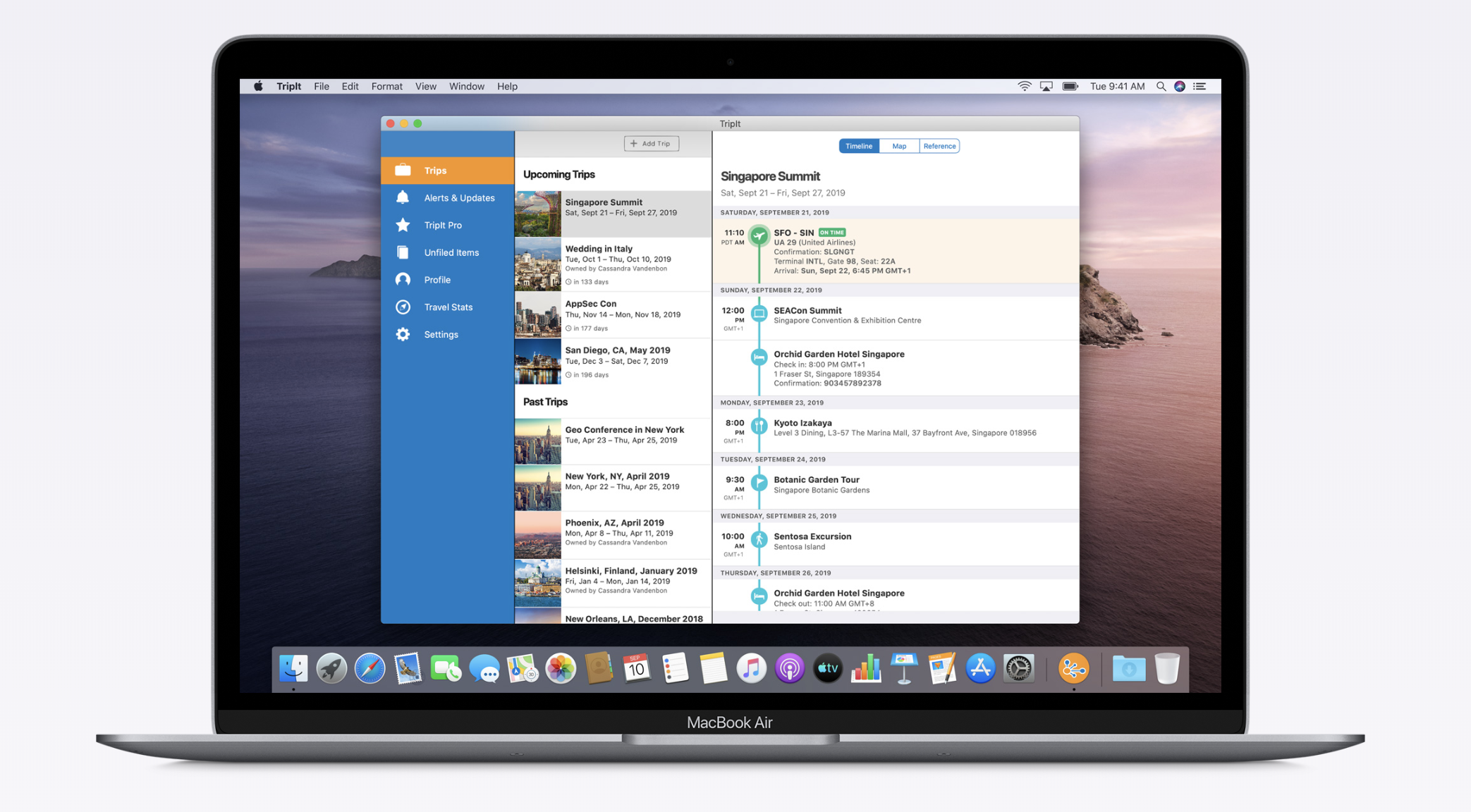Select San Diego, CA, May 2019 trip
The image size is (1471, 812).
[x=613, y=362]
